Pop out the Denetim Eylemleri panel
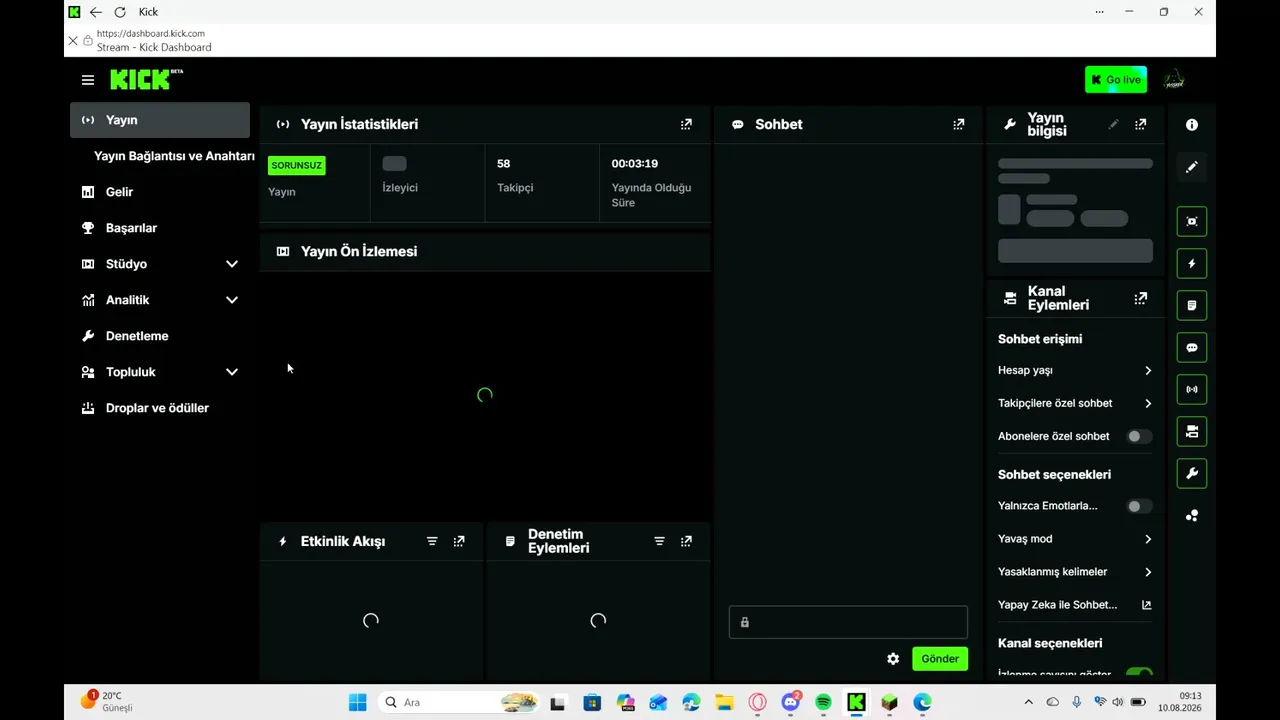 (x=686, y=541)
